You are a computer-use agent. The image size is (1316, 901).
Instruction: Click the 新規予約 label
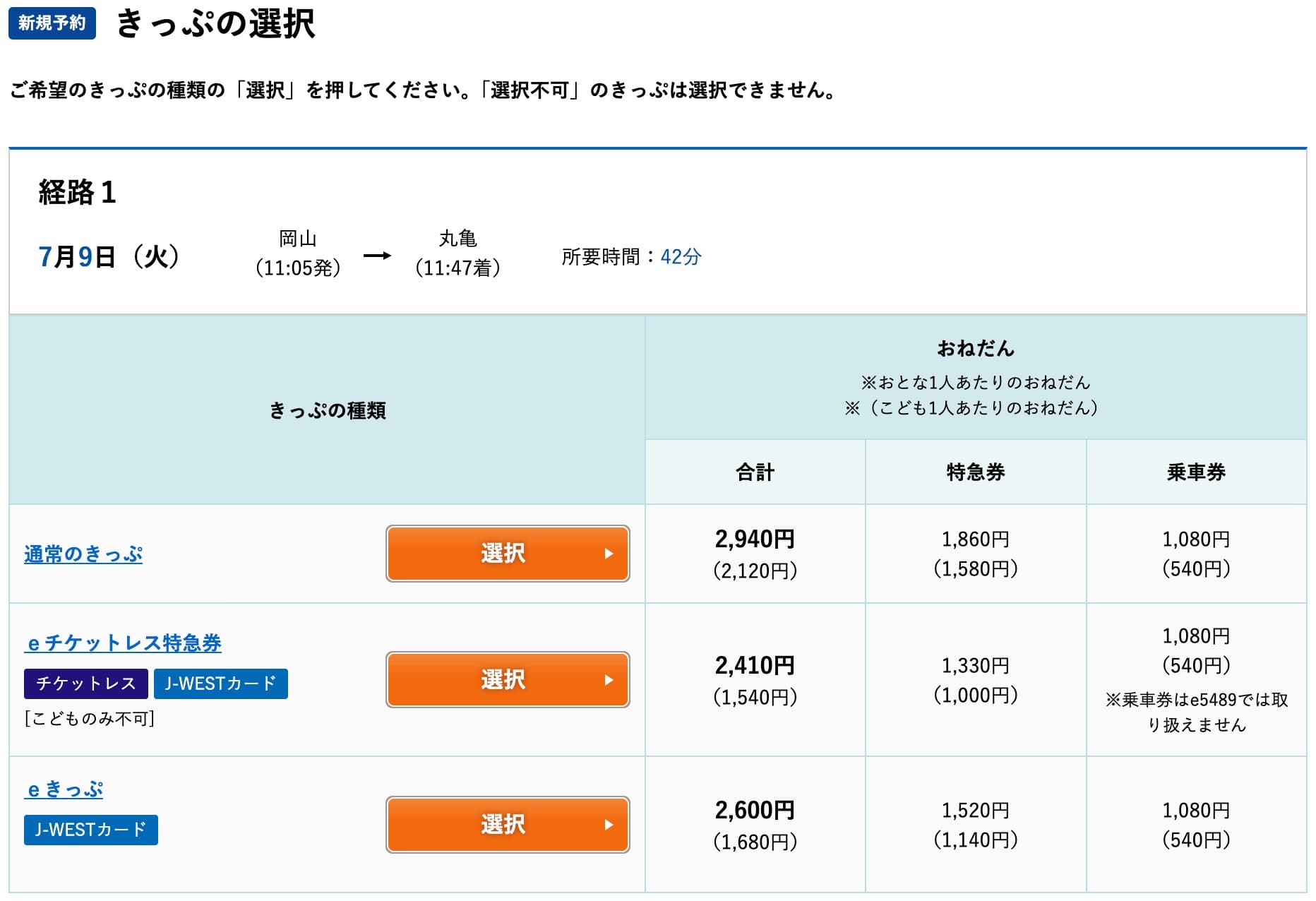52,23
